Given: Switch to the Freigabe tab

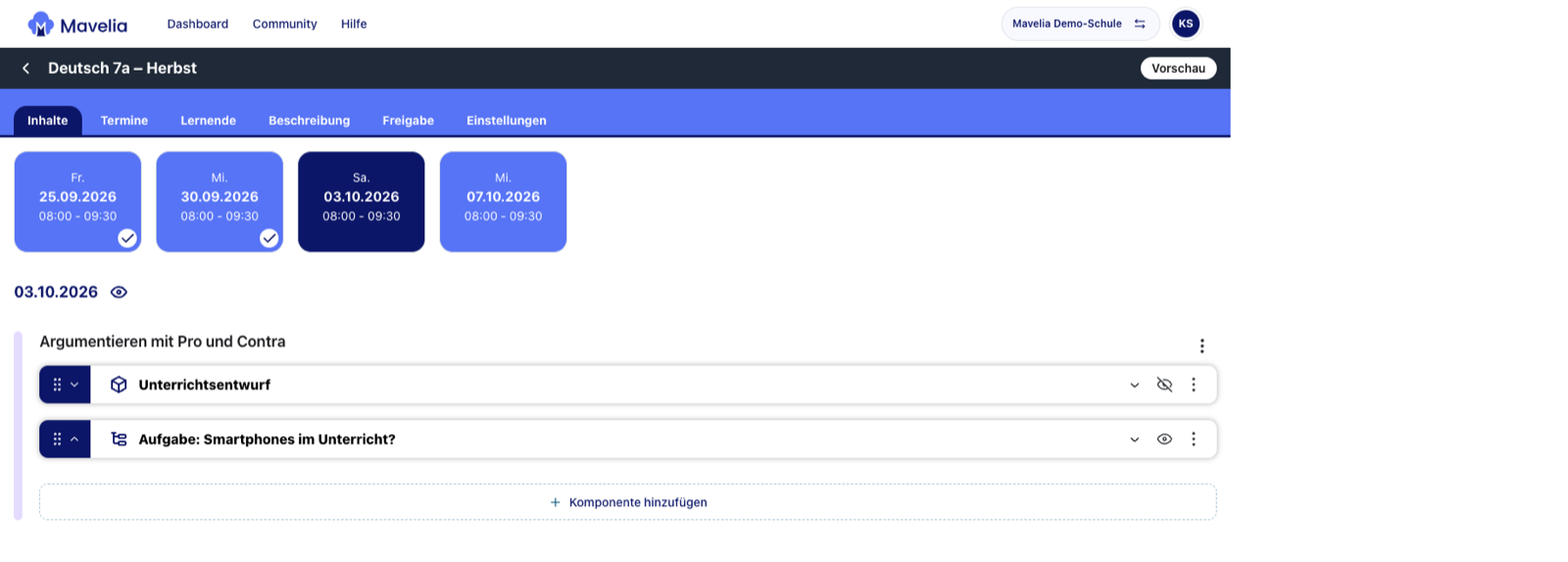Looking at the screenshot, I should click(x=408, y=121).
